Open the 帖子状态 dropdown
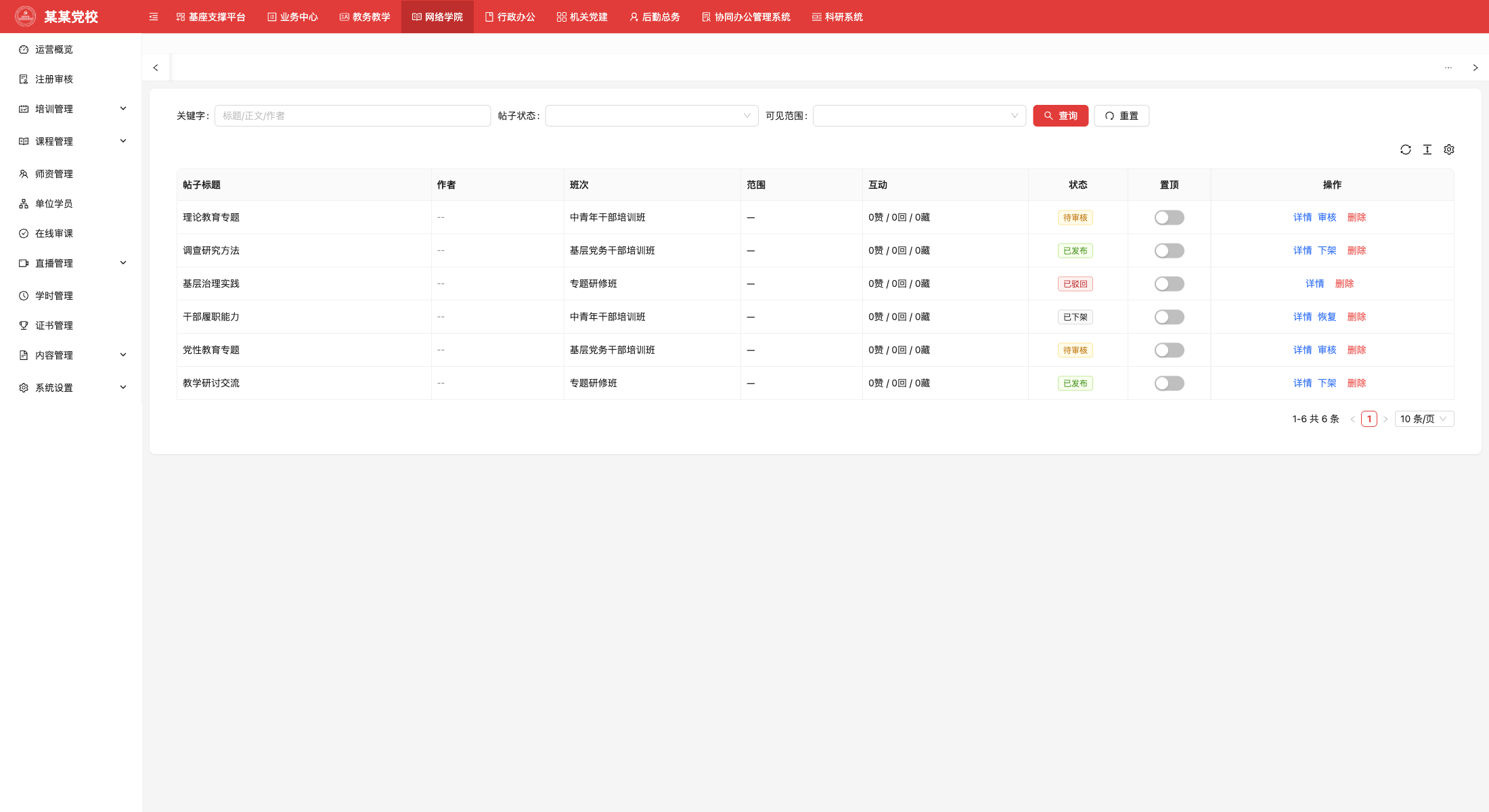Viewport: 1489px width, 812px height. [x=651, y=116]
